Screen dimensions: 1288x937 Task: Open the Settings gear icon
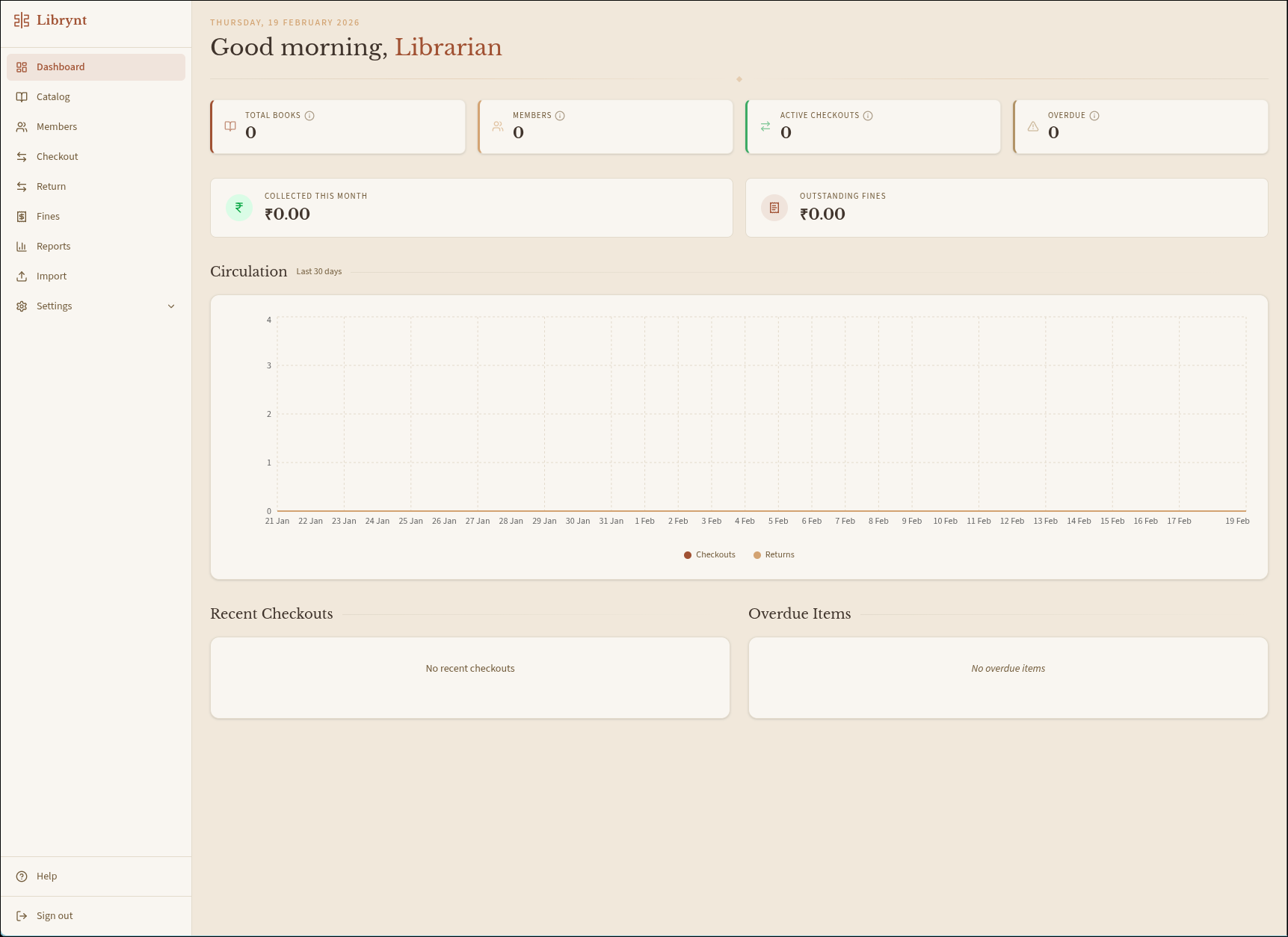(22, 306)
